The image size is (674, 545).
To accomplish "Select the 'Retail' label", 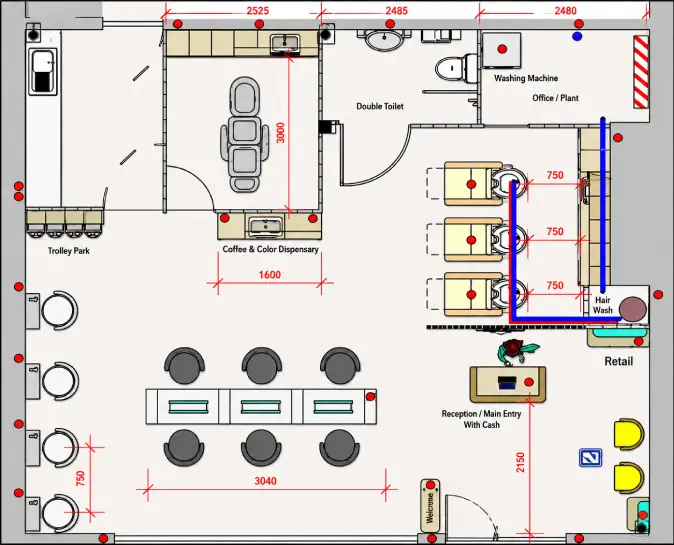I will pyautogui.click(x=619, y=361).
